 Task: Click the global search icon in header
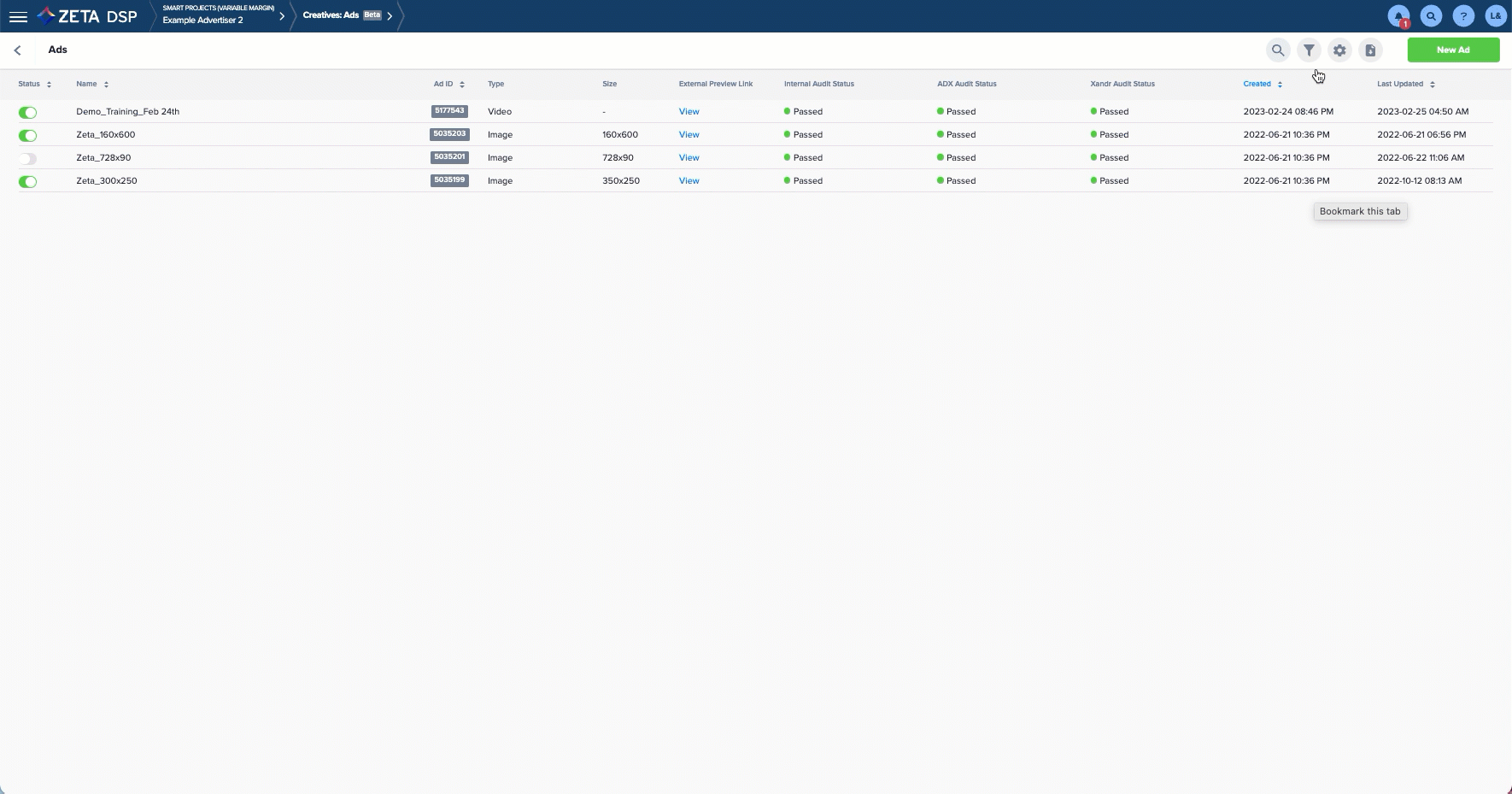1431,16
